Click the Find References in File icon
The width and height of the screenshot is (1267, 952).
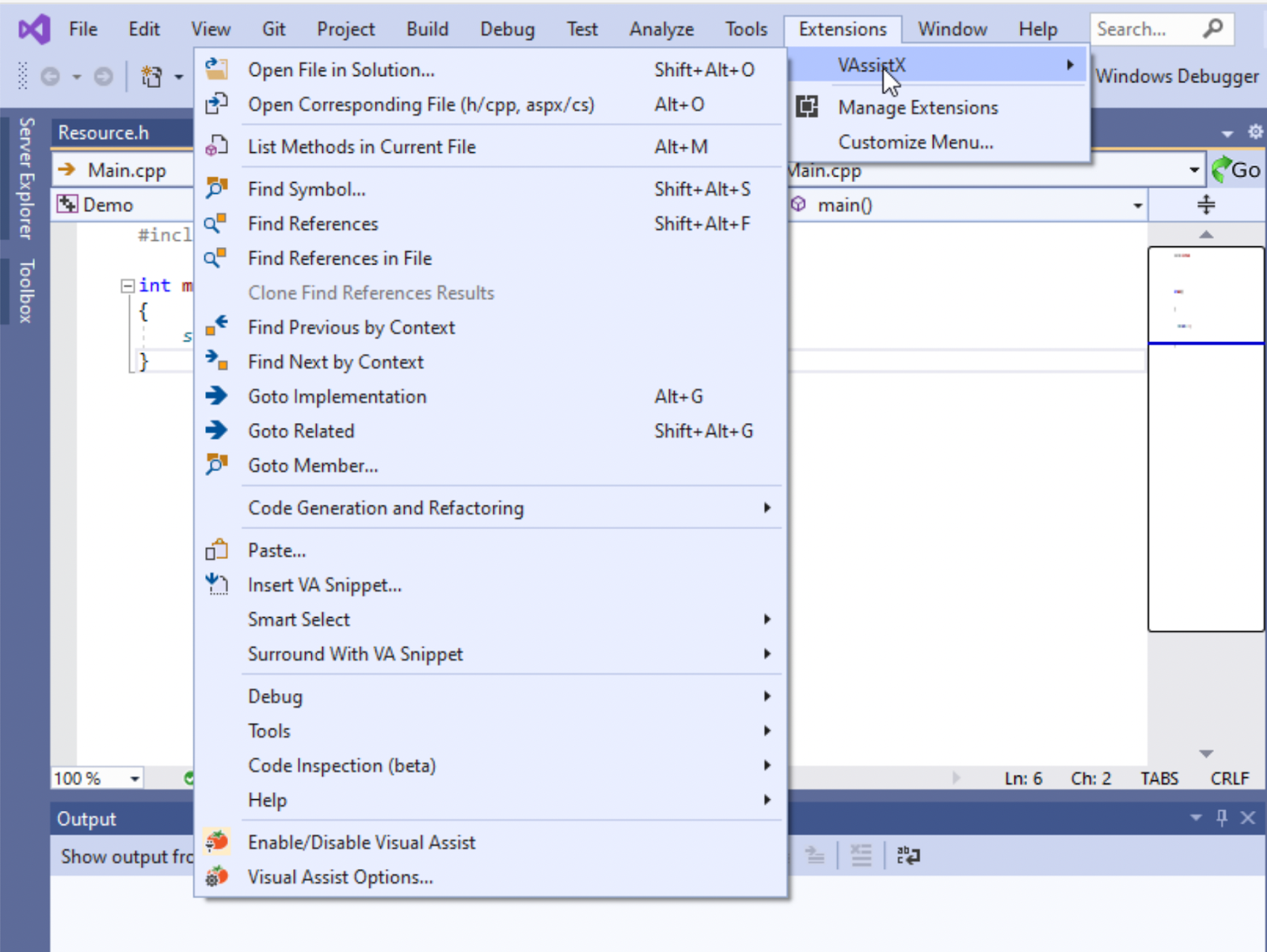tap(216, 258)
